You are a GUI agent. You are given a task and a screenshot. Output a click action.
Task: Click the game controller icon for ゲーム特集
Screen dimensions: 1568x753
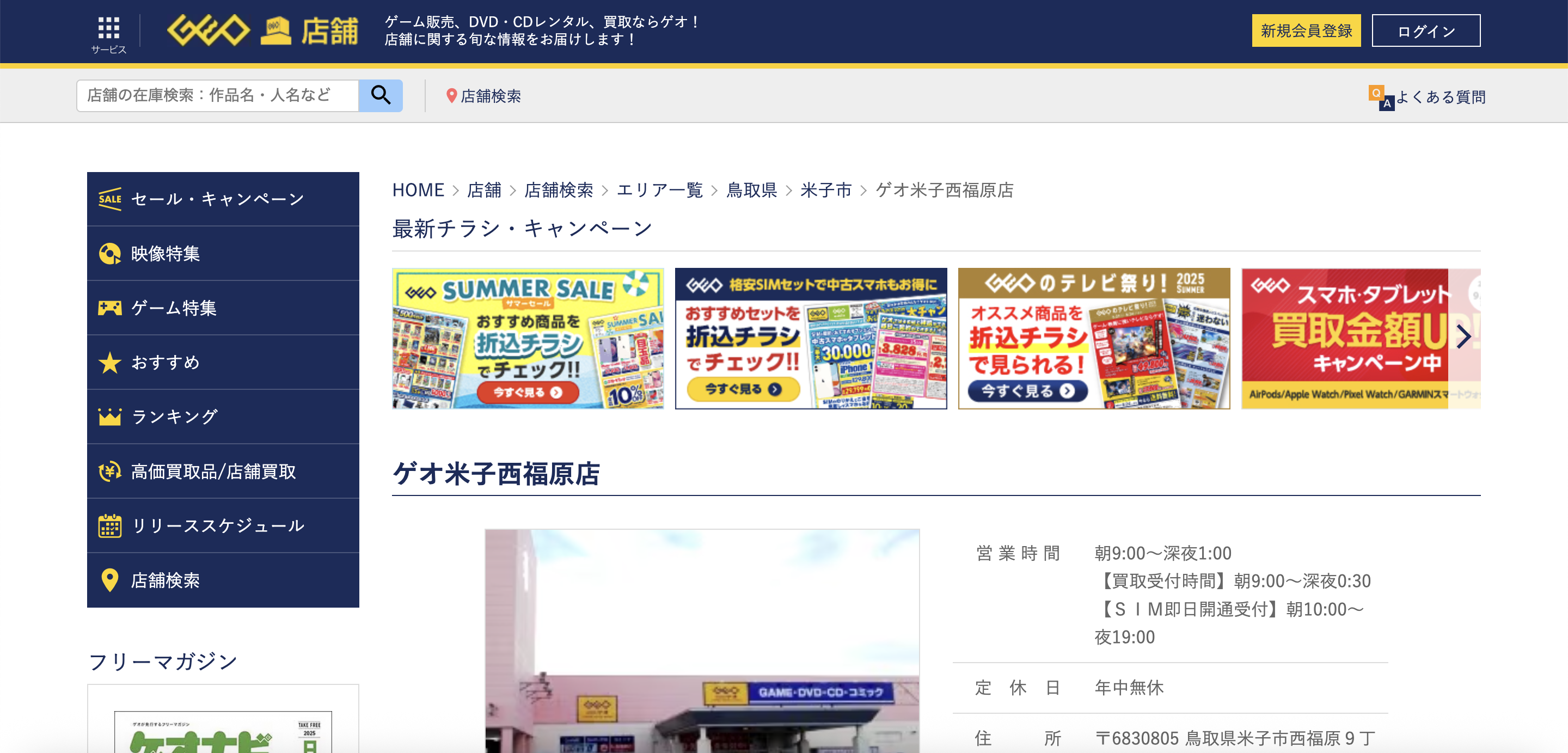tap(110, 308)
